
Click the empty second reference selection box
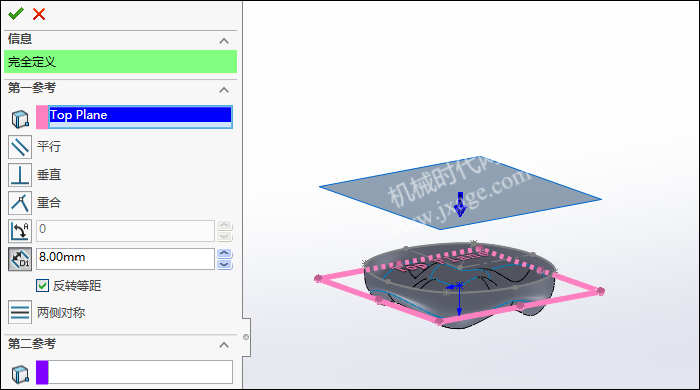pos(134,372)
